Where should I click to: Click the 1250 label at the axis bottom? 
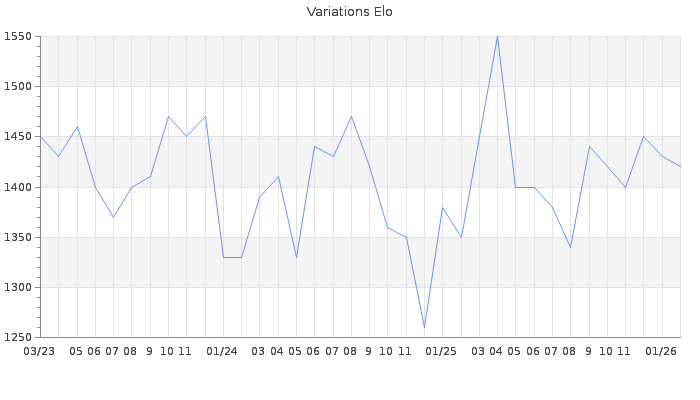click(x=19, y=337)
